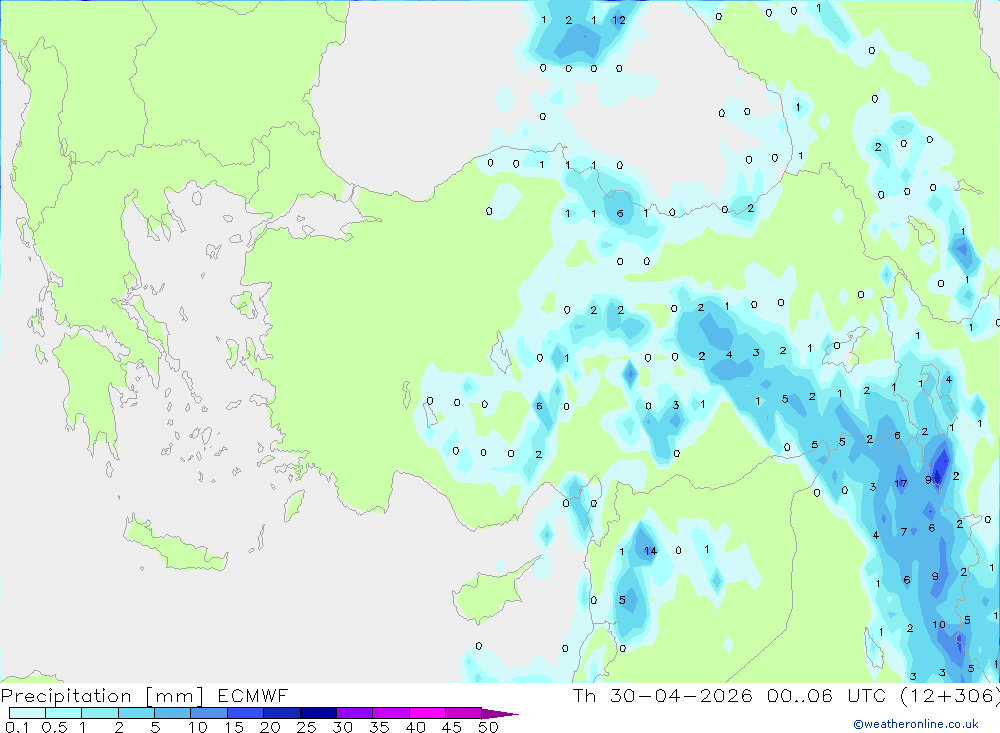Click the legend label '25'
The image size is (1000, 733).
click(x=306, y=727)
